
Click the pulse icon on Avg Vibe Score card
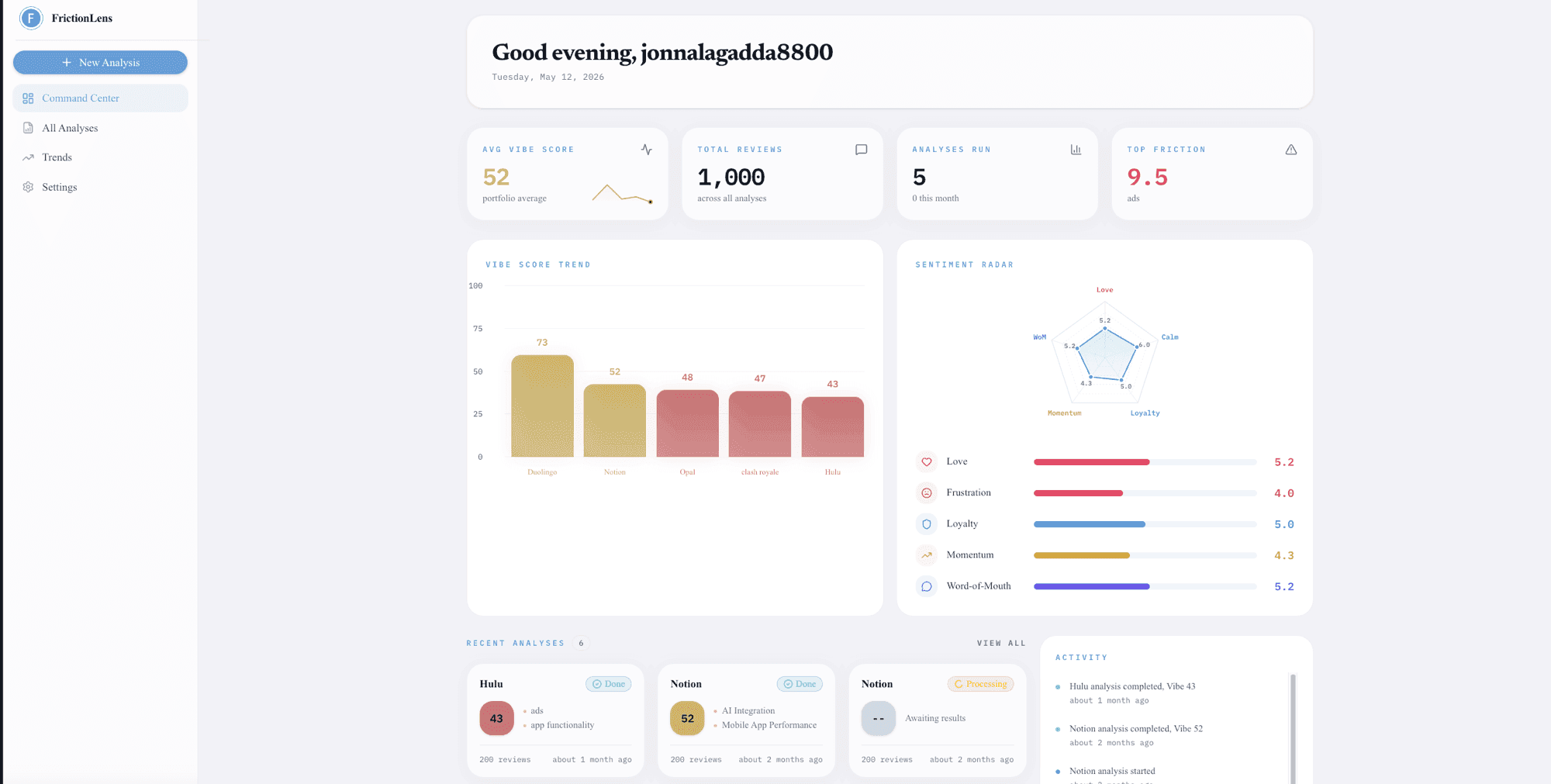(647, 150)
